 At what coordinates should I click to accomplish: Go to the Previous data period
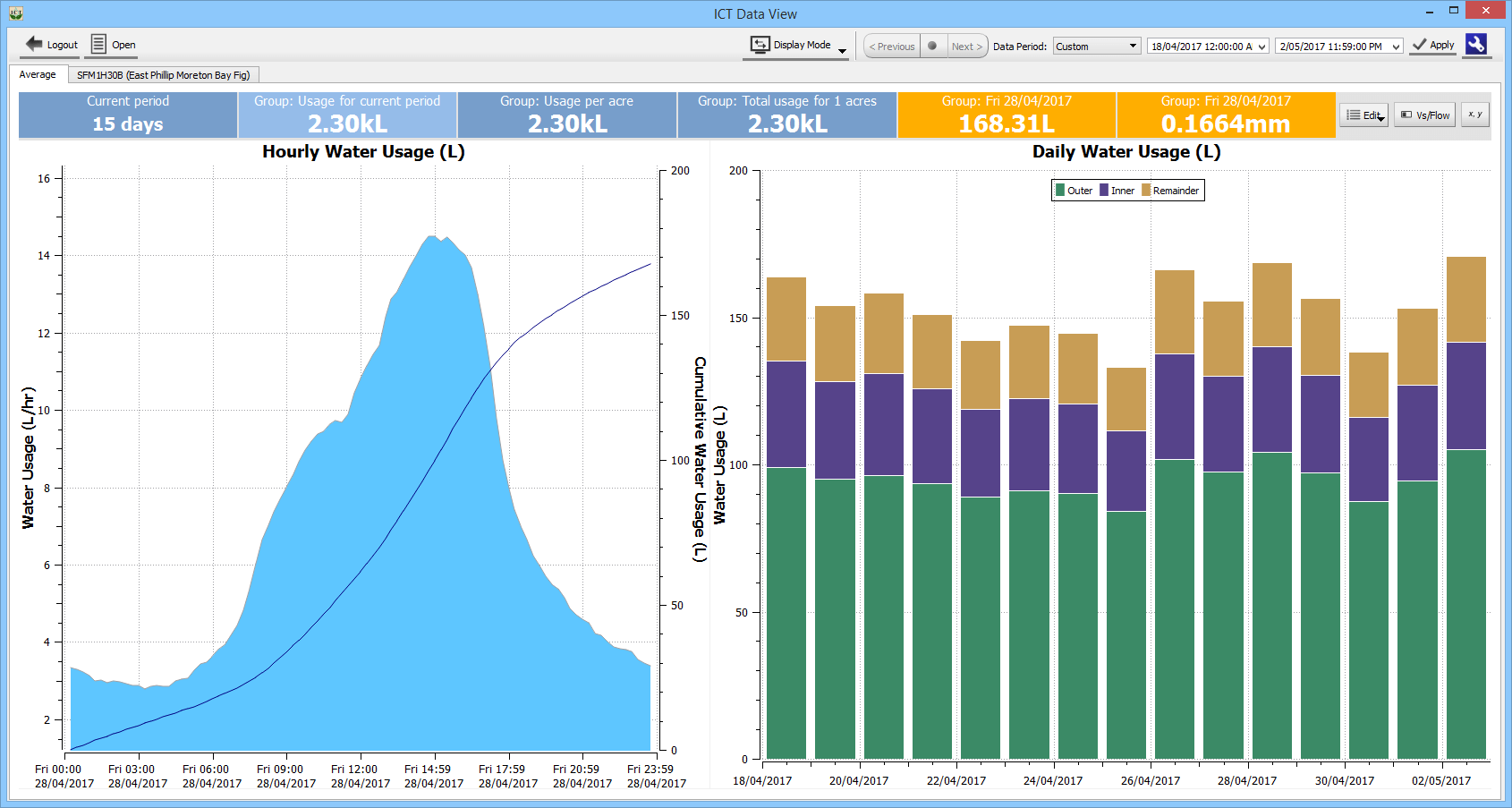(x=891, y=47)
